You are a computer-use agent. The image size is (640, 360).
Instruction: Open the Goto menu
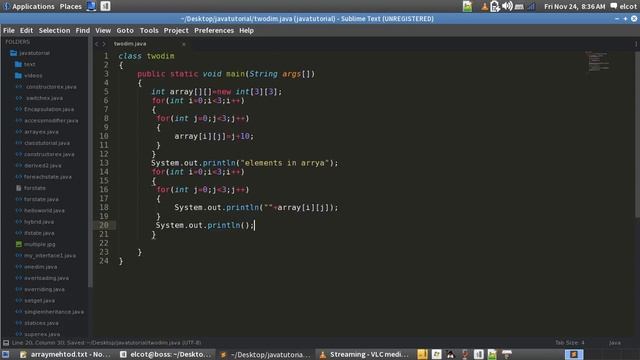(125, 31)
